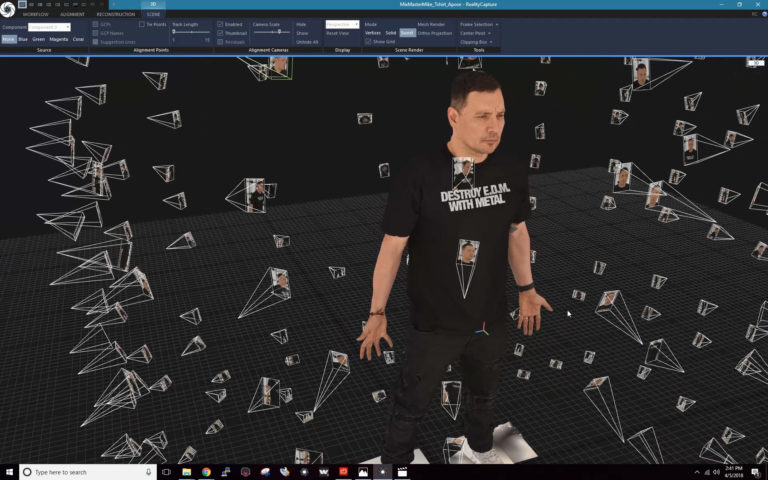This screenshot has width=768, height=480.
Task: Set scene render mode to Solid
Action: [390, 33]
